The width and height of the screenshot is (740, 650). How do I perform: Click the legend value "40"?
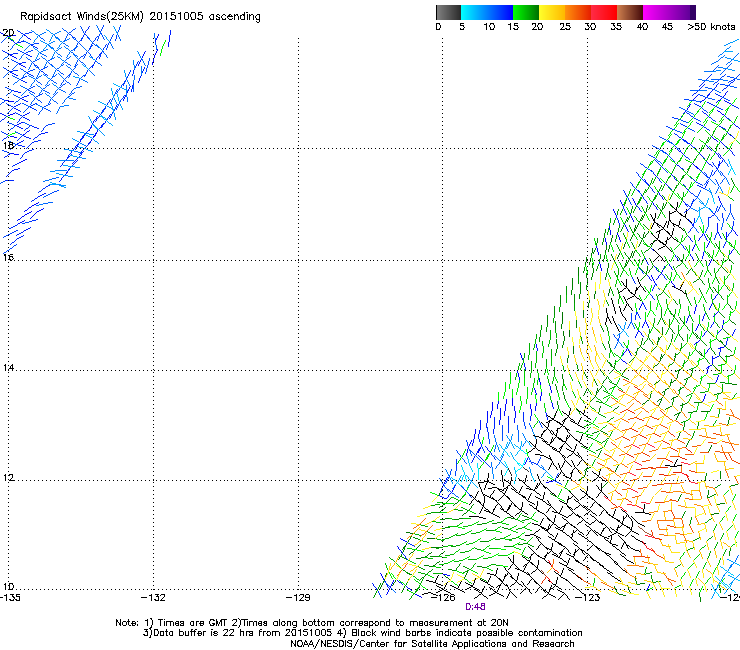coord(642,27)
